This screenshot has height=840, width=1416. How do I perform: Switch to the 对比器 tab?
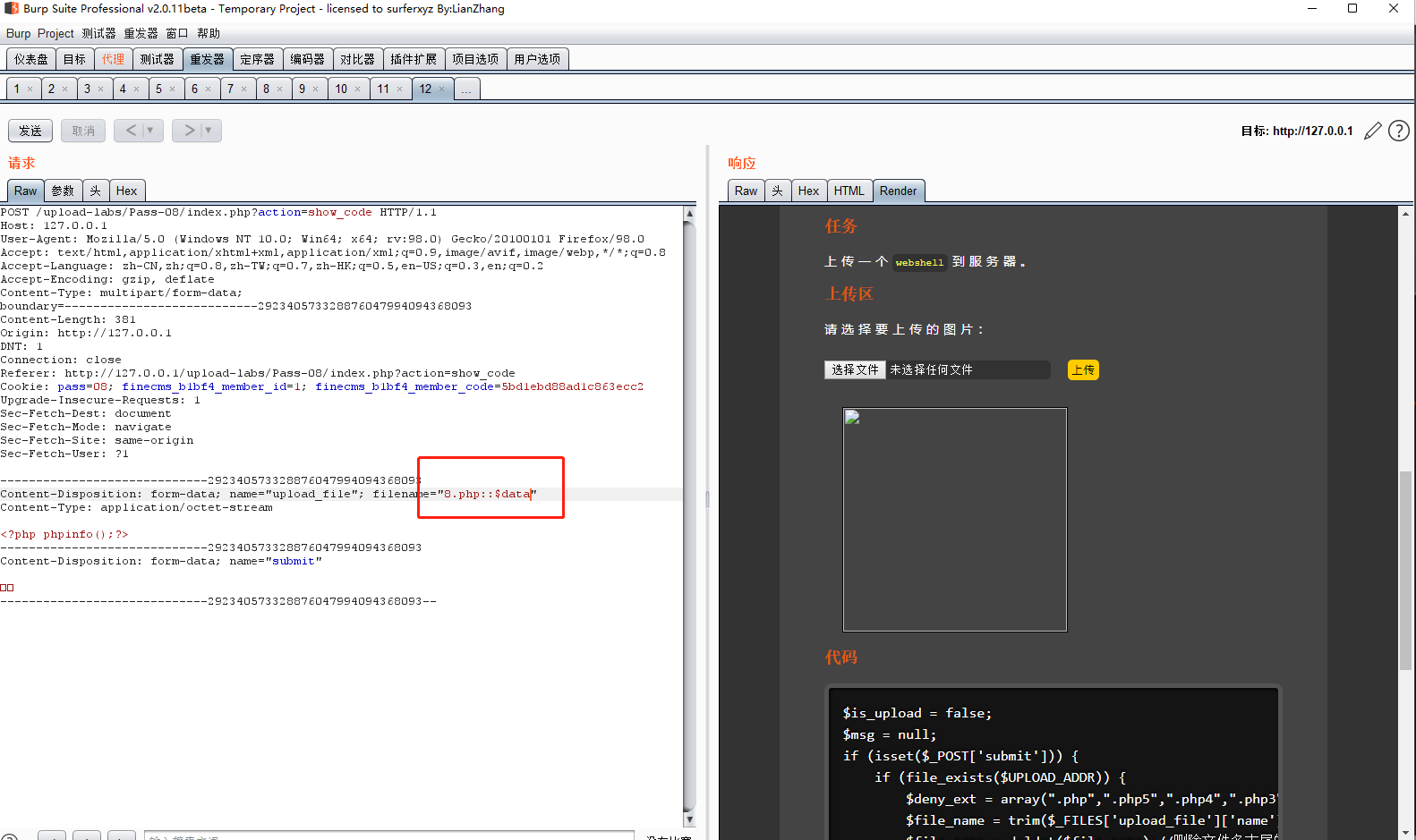tap(358, 59)
